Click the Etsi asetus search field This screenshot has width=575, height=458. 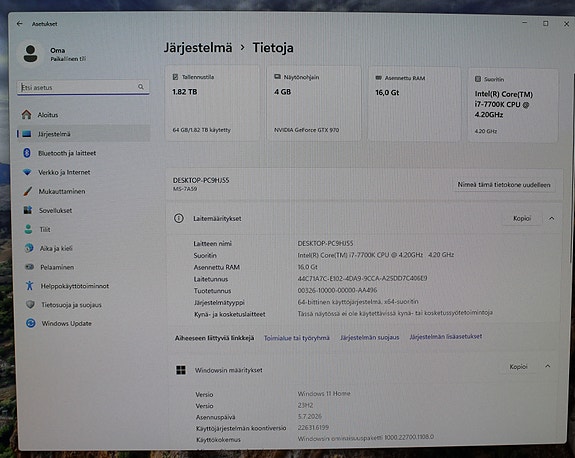click(x=83, y=87)
